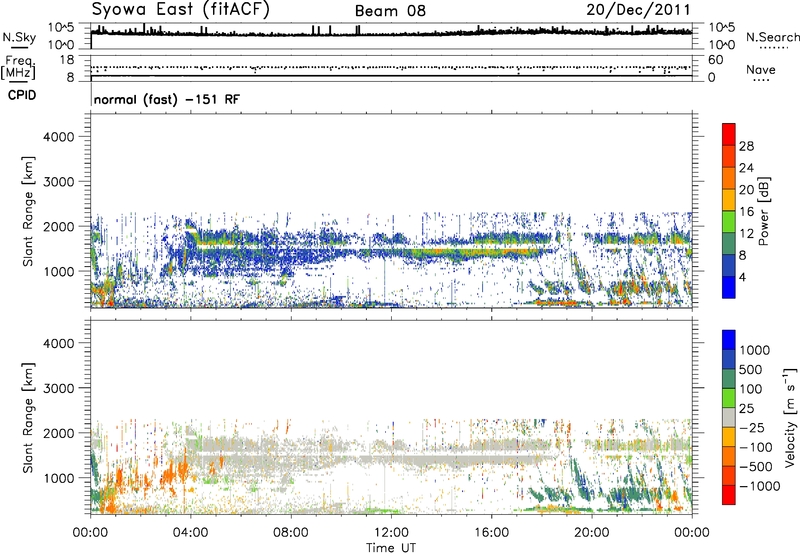Click the '04:00' time axis tick
Viewport: 800px width, 554px height.
click(x=190, y=533)
